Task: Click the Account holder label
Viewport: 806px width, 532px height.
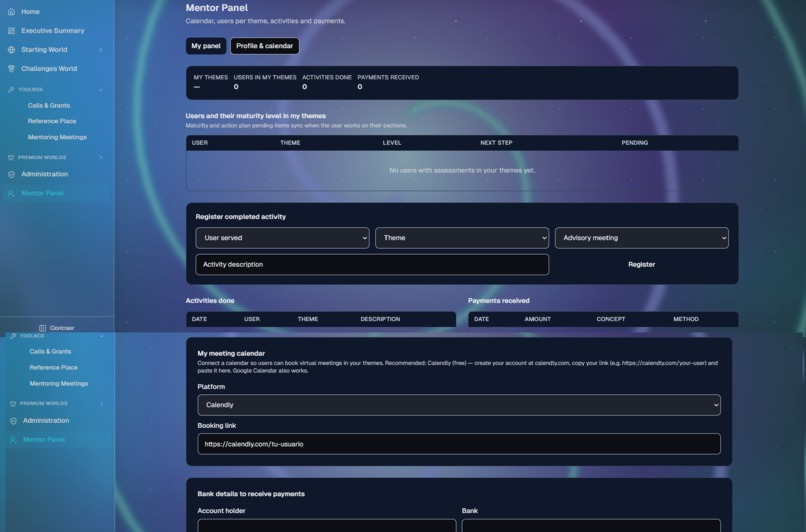Action: [221, 511]
